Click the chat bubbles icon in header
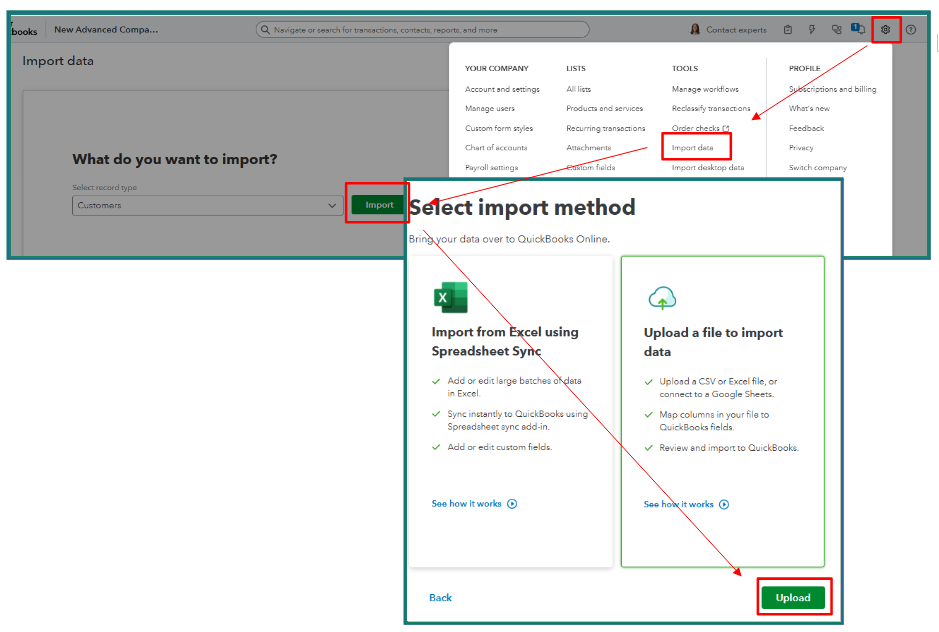 click(836, 30)
